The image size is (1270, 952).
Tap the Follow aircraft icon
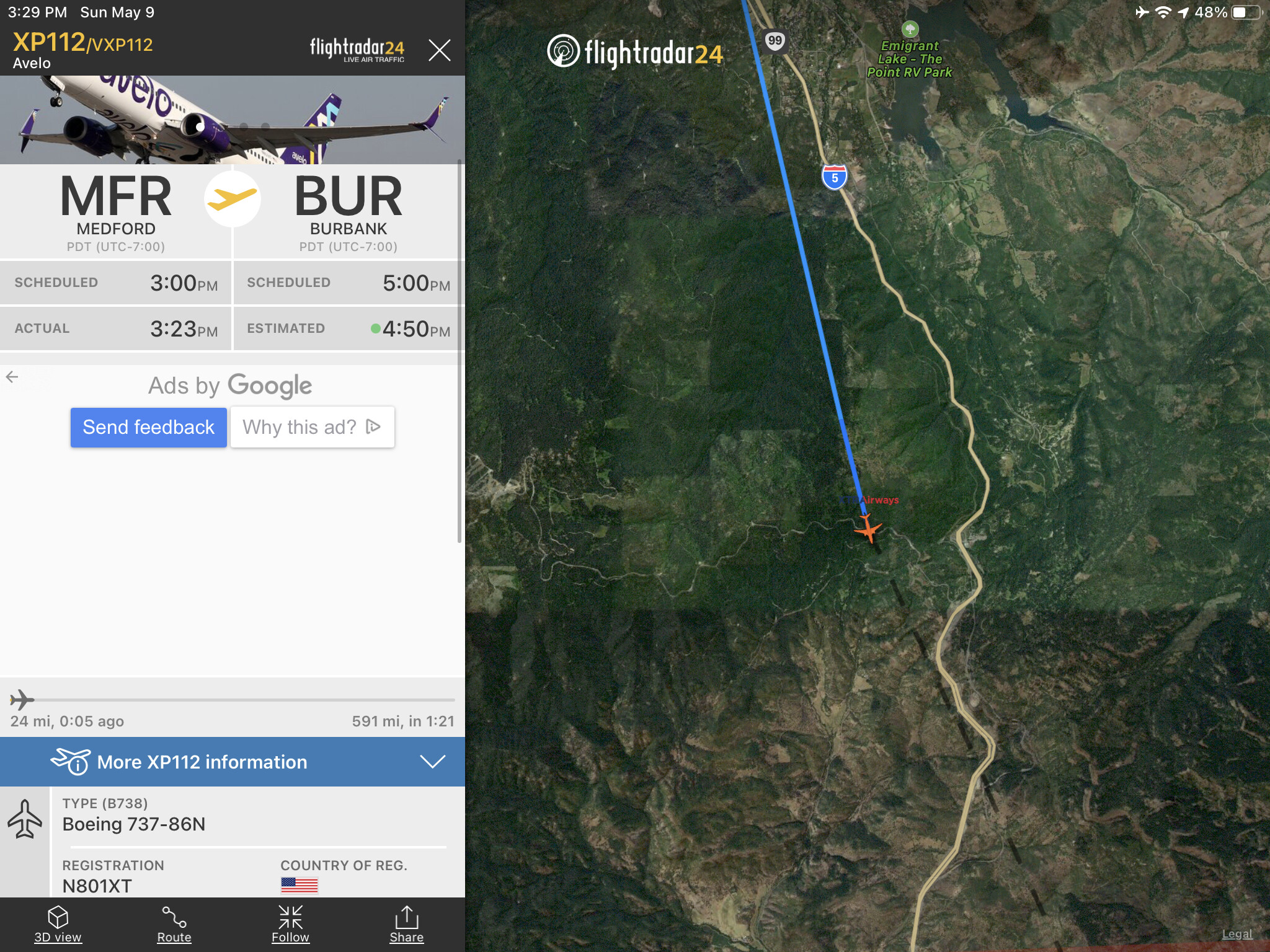pos(290,917)
